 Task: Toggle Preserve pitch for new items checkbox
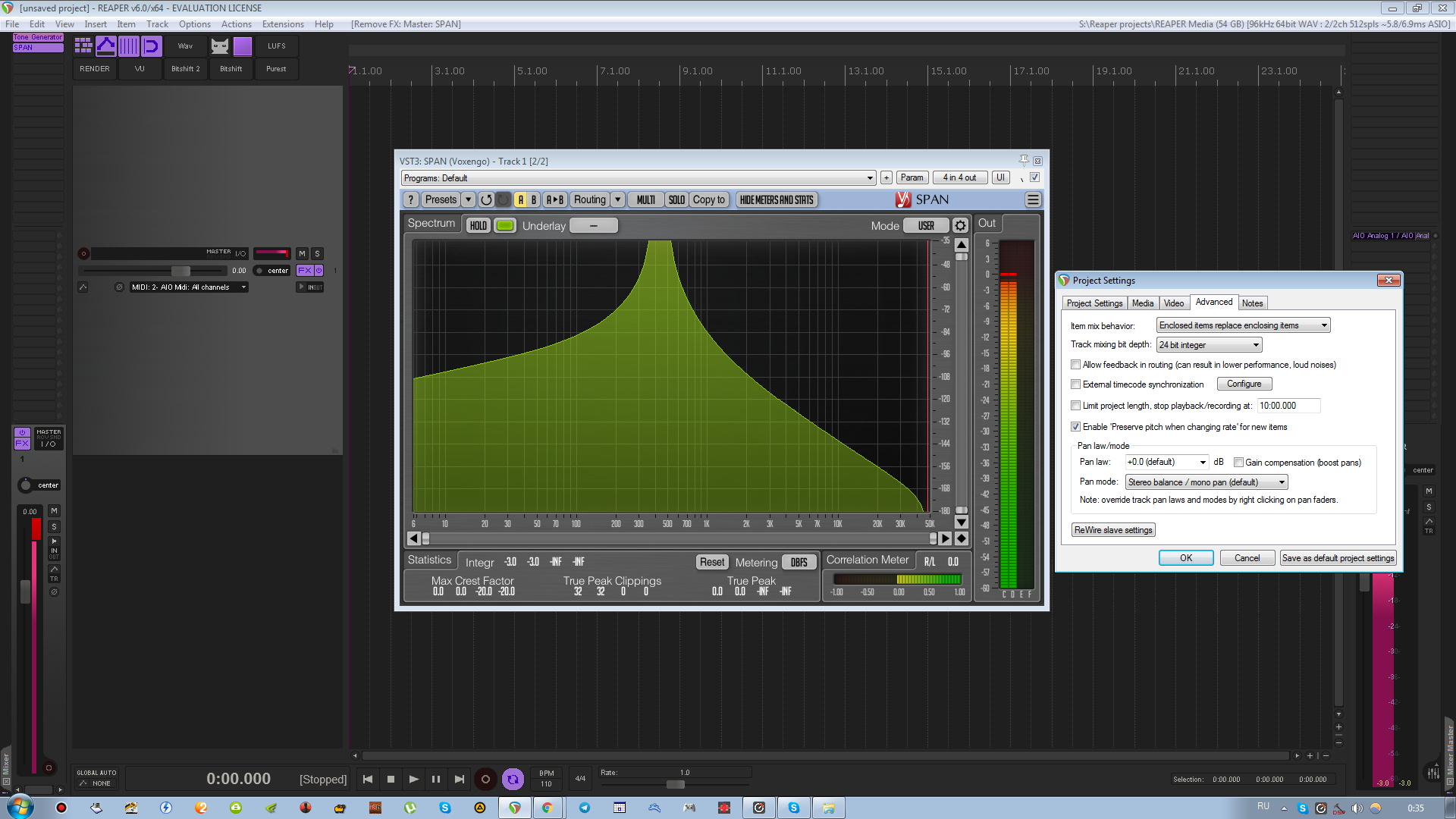coord(1075,427)
